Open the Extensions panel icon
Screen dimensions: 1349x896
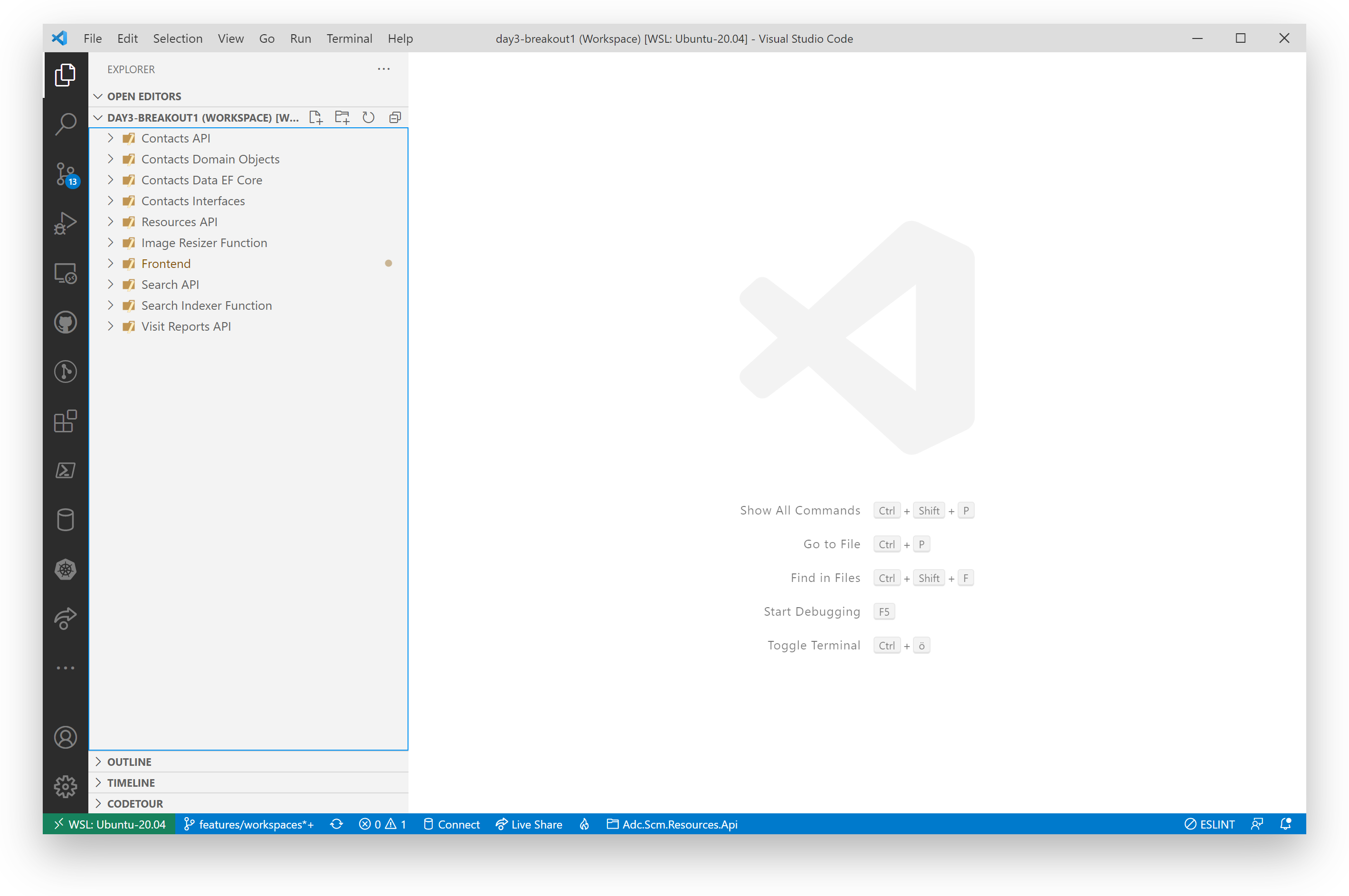[x=64, y=421]
